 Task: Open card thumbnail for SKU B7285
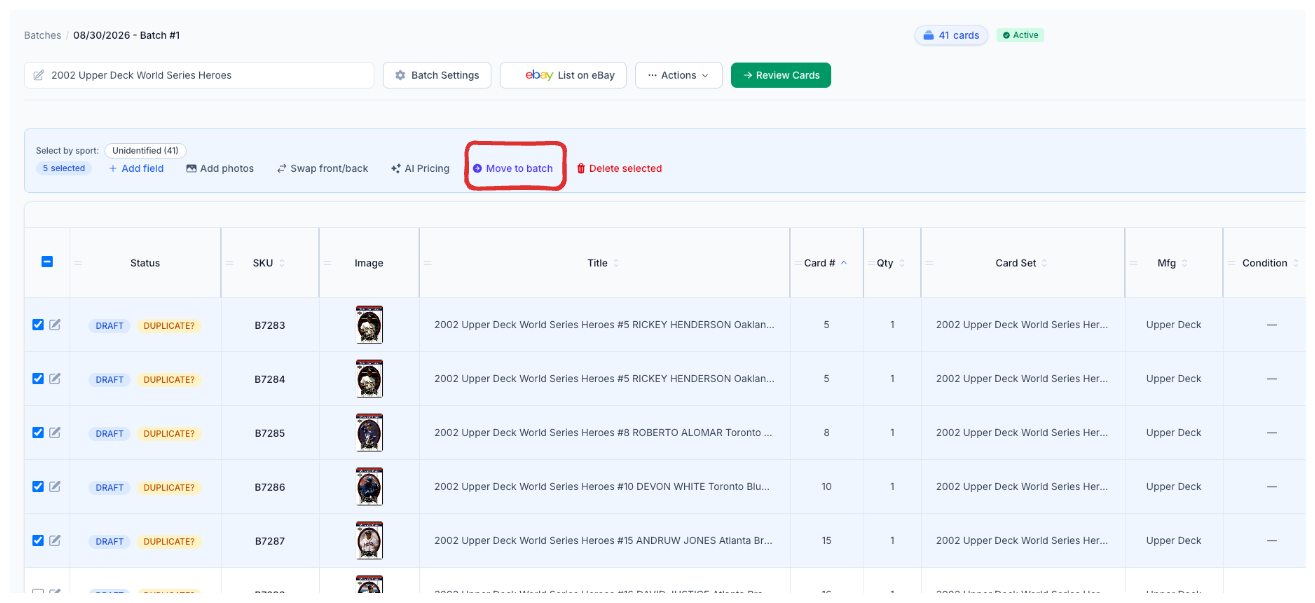point(369,433)
